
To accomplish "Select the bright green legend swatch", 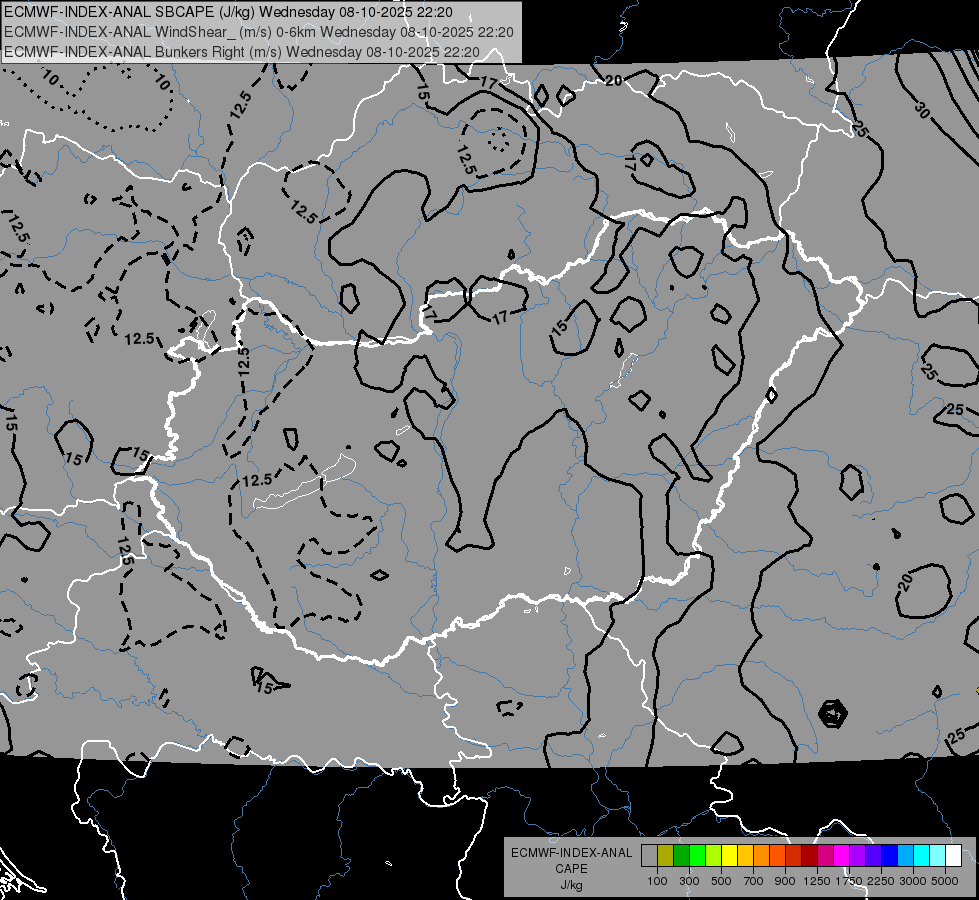I will pyautogui.click(x=697, y=855).
